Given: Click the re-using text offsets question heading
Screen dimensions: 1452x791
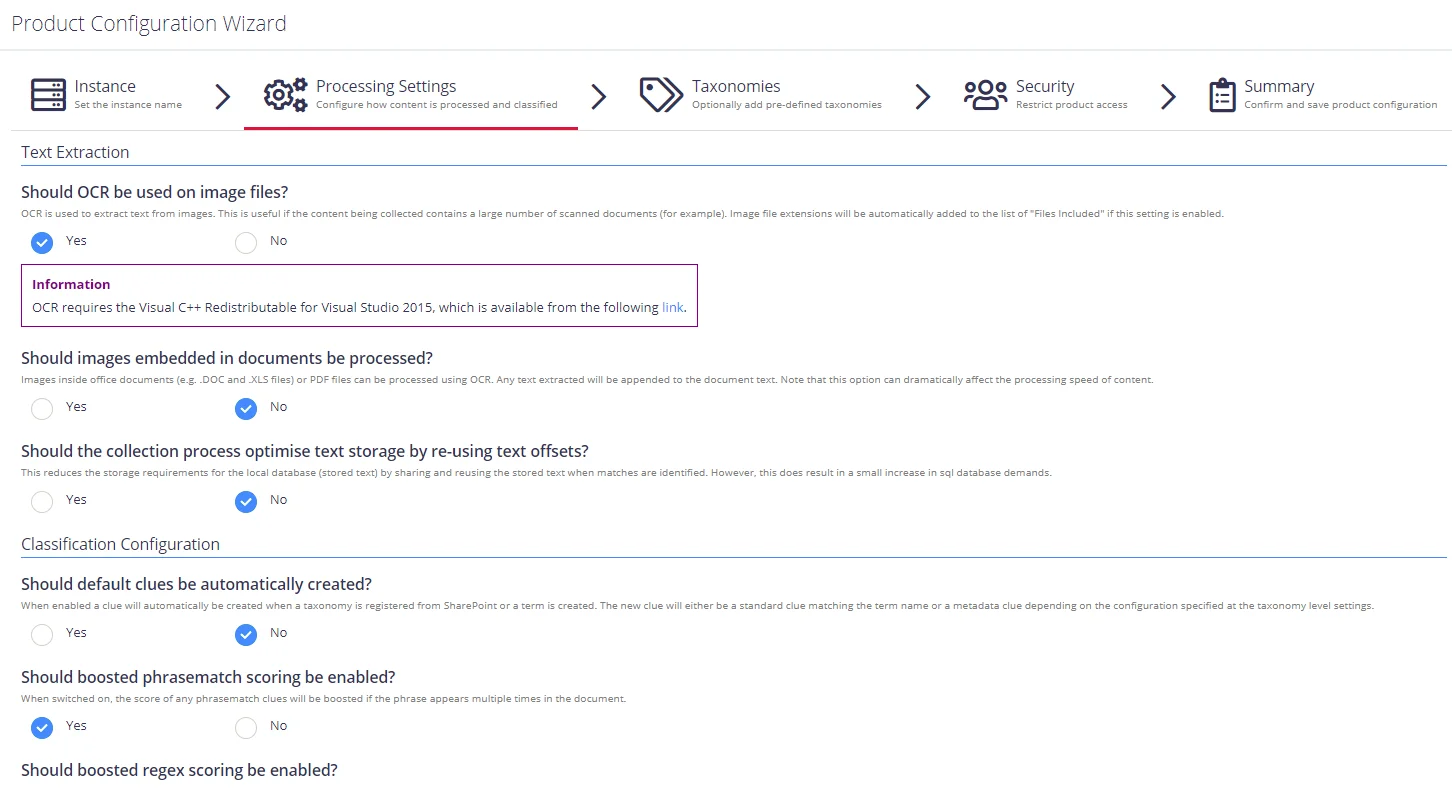Looking at the screenshot, I should tap(305, 451).
